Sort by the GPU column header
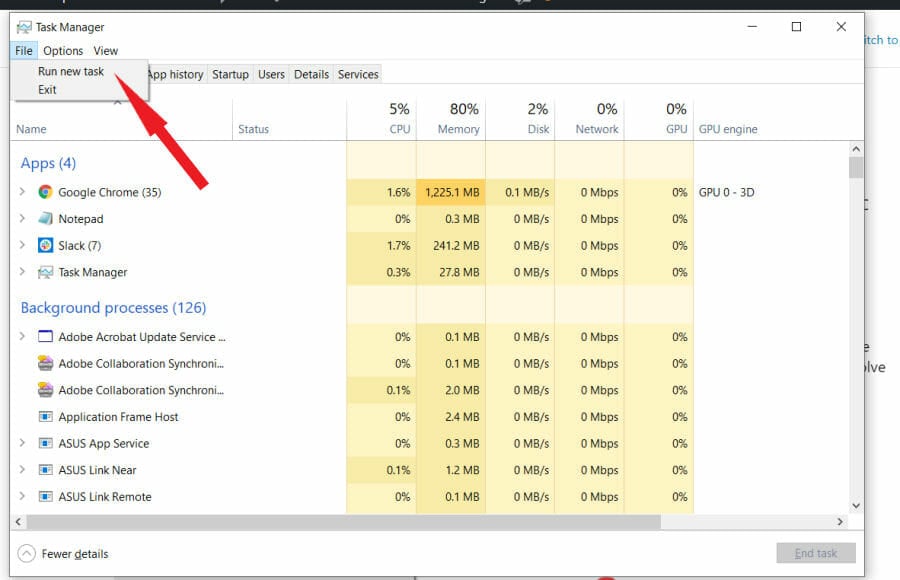 click(659, 119)
